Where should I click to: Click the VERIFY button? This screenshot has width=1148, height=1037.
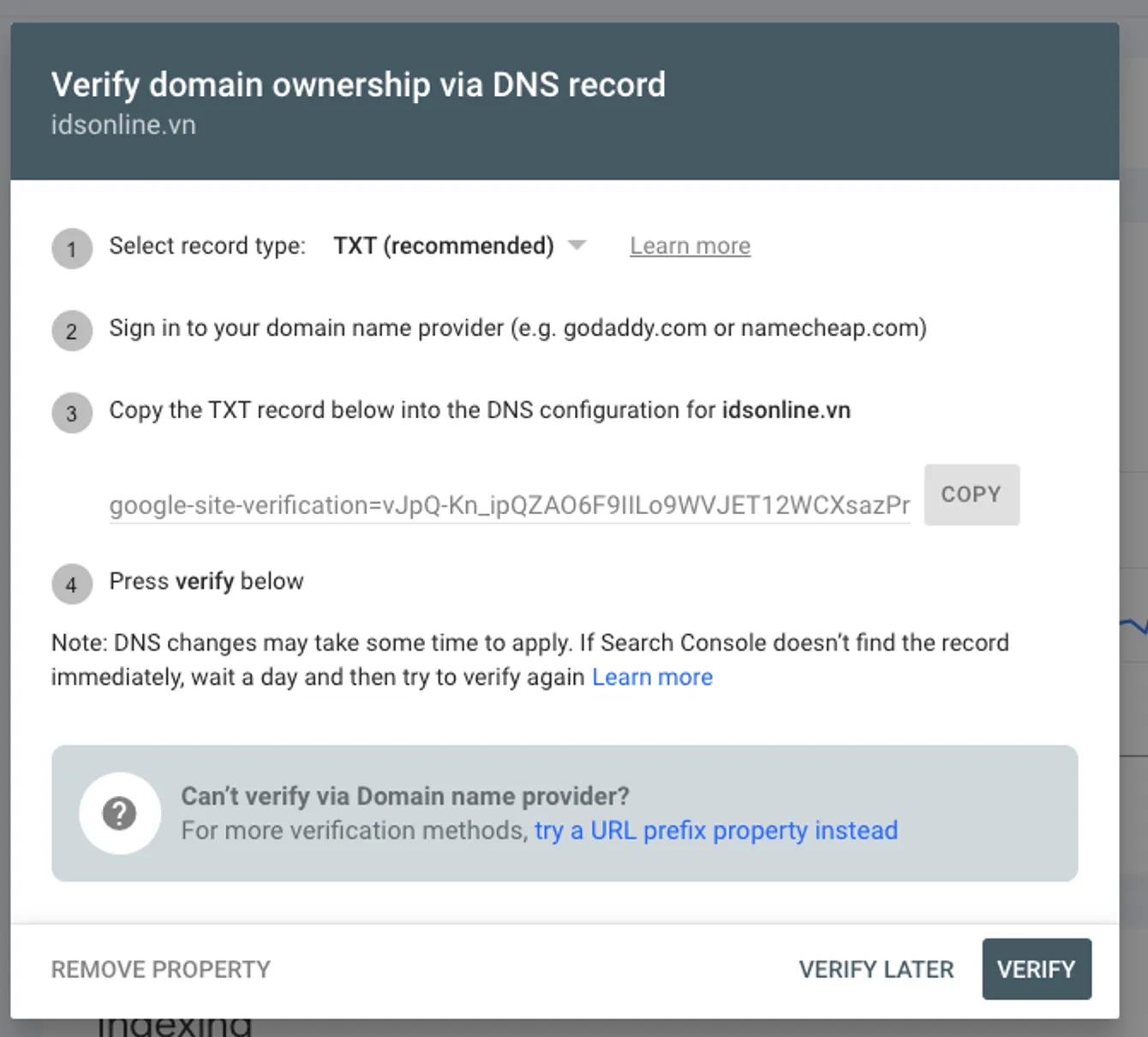[1037, 969]
